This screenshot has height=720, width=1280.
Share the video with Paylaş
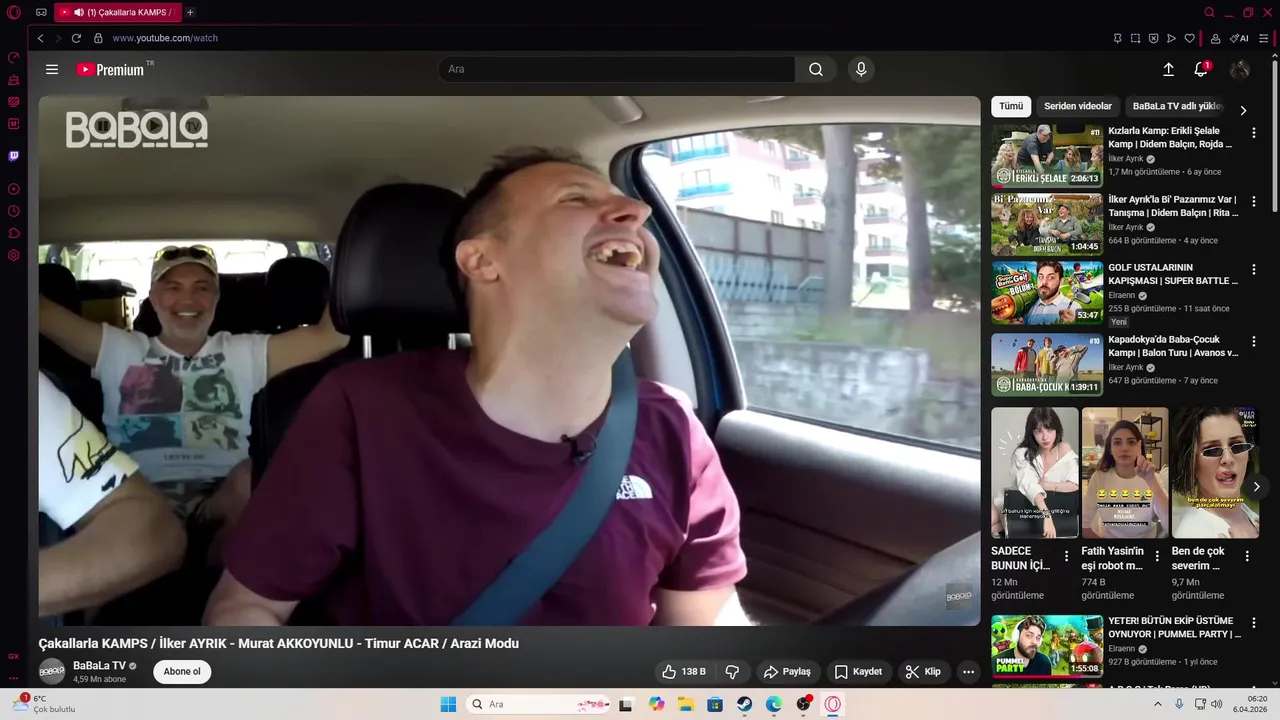click(x=787, y=672)
